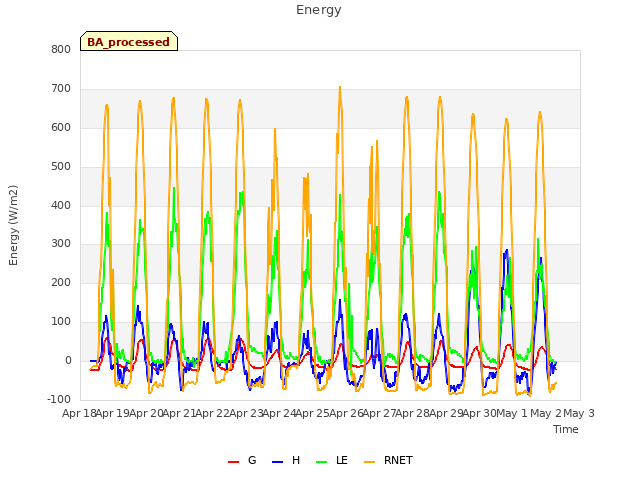Click the green LE legend swatch
The width and height of the screenshot is (640, 480).
[322, 461]
